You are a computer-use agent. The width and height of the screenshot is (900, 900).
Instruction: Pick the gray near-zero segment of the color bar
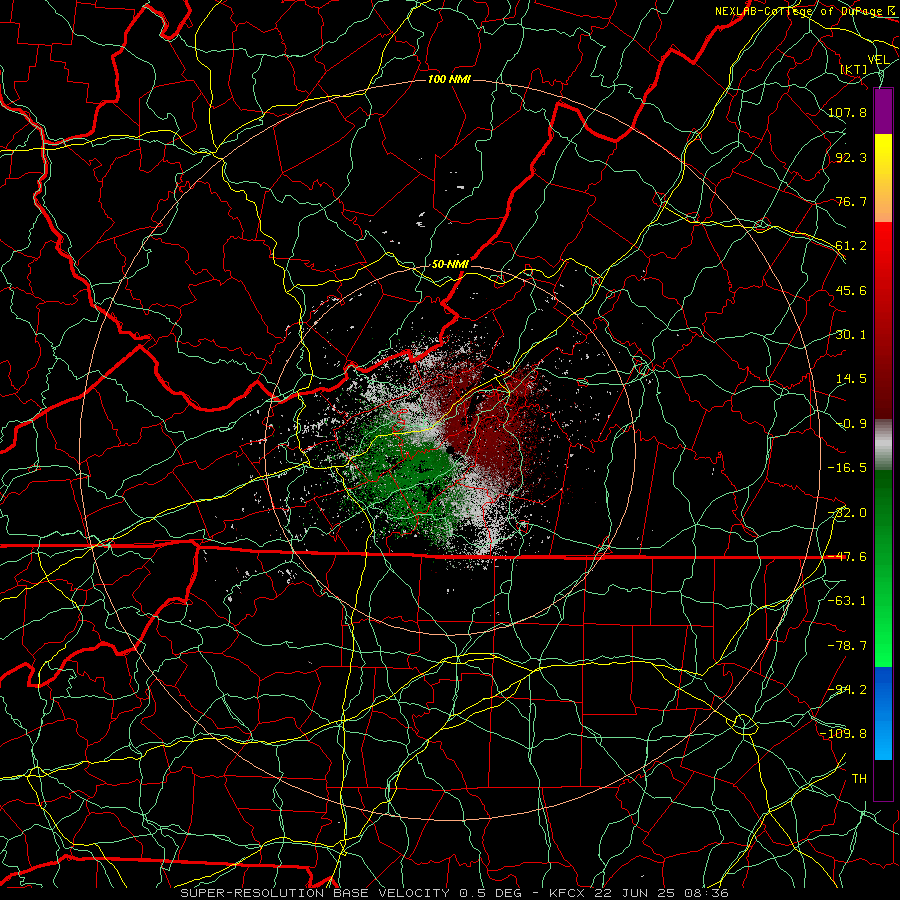(883, 445)
